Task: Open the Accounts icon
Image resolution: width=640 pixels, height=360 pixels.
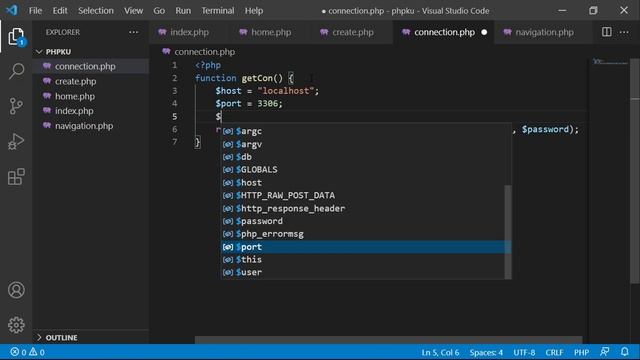Action: pyautogui.click(x=16, y=290)
